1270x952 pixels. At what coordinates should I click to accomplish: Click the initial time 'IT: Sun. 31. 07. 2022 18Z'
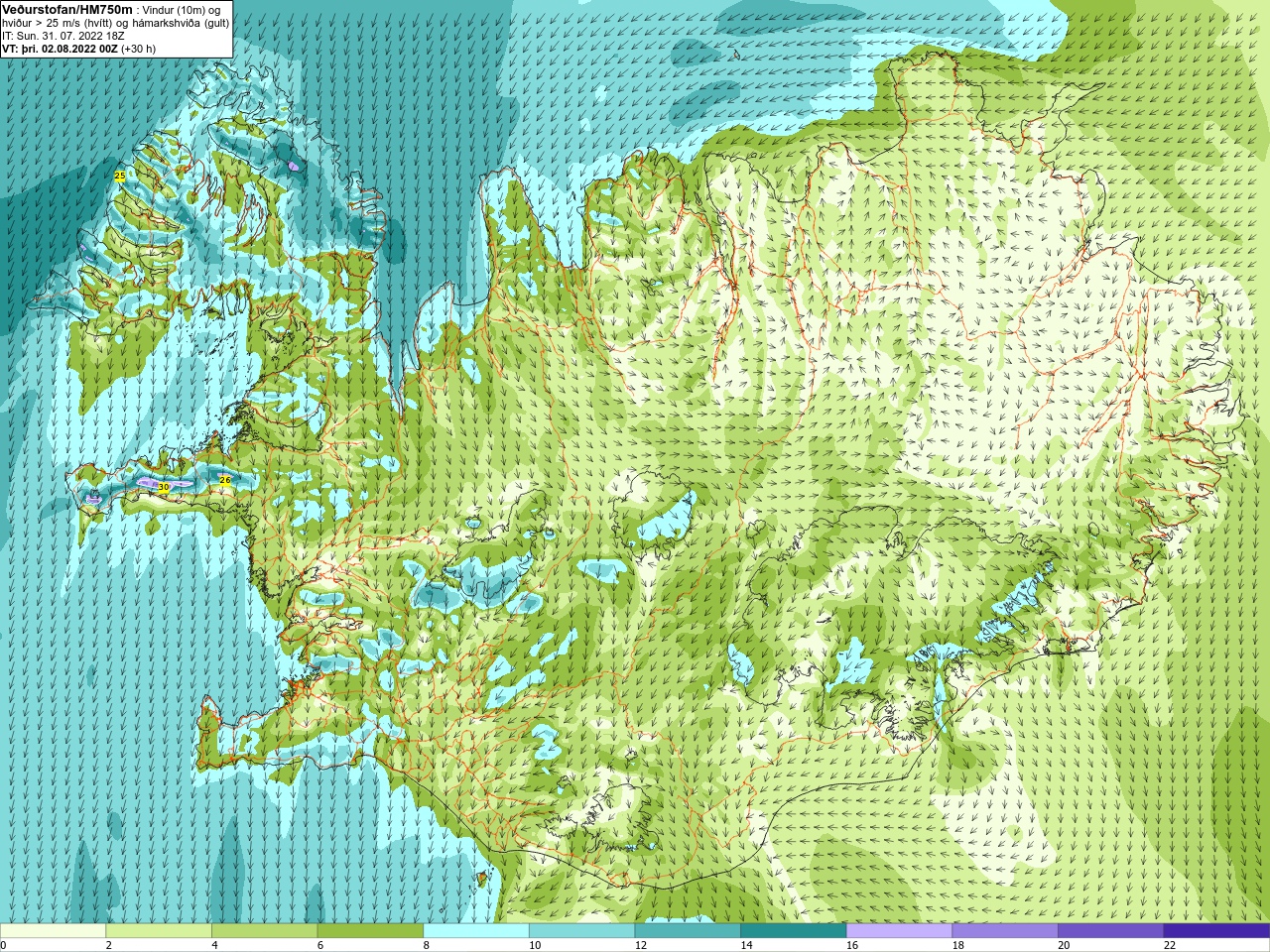[63, 36]
